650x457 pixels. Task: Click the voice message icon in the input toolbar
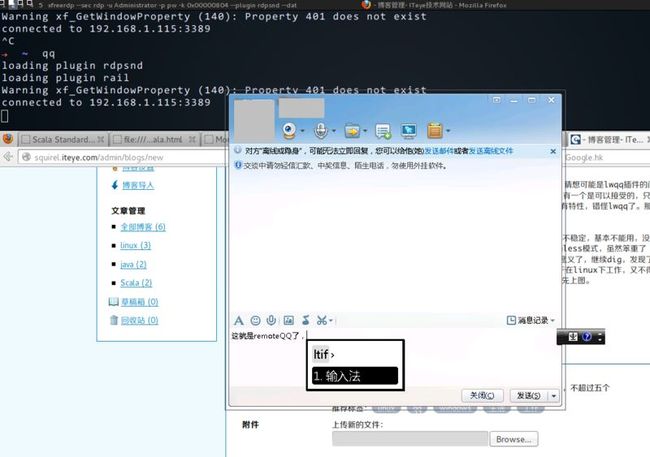[x=271, y=320]
